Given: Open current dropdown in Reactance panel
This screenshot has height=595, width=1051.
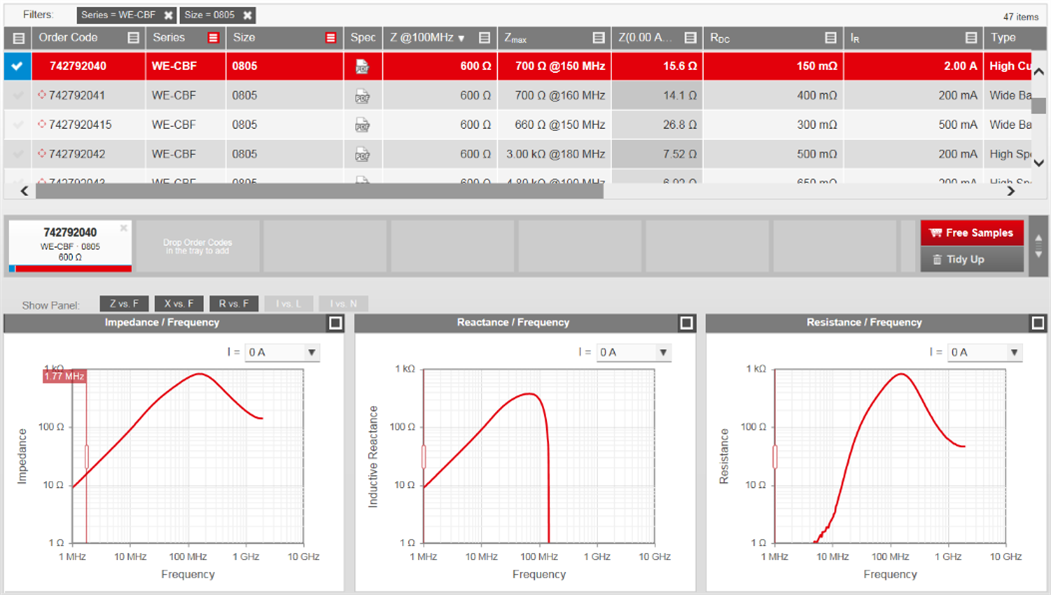Looking at the screenshot, I should pyautogui.click(x=633, y=352).
